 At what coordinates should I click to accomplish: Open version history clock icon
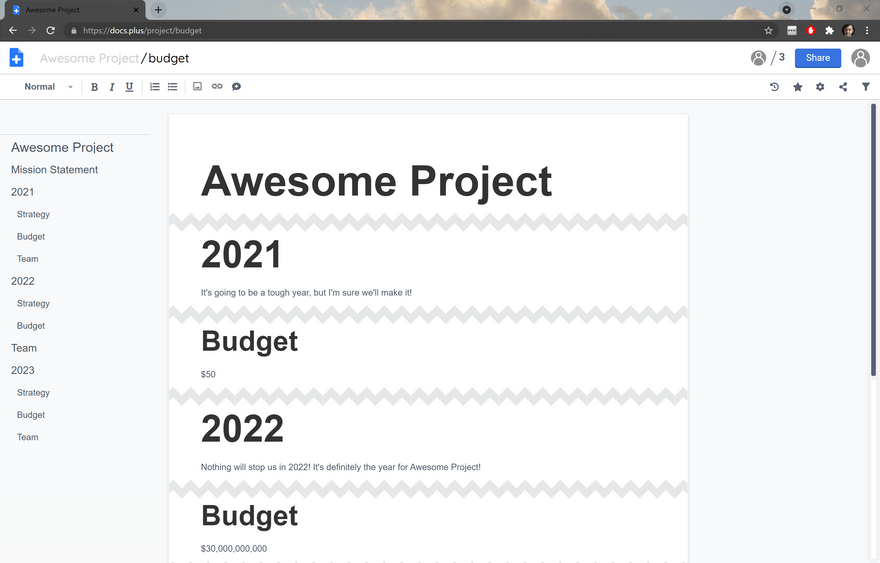tap(774, 87)
